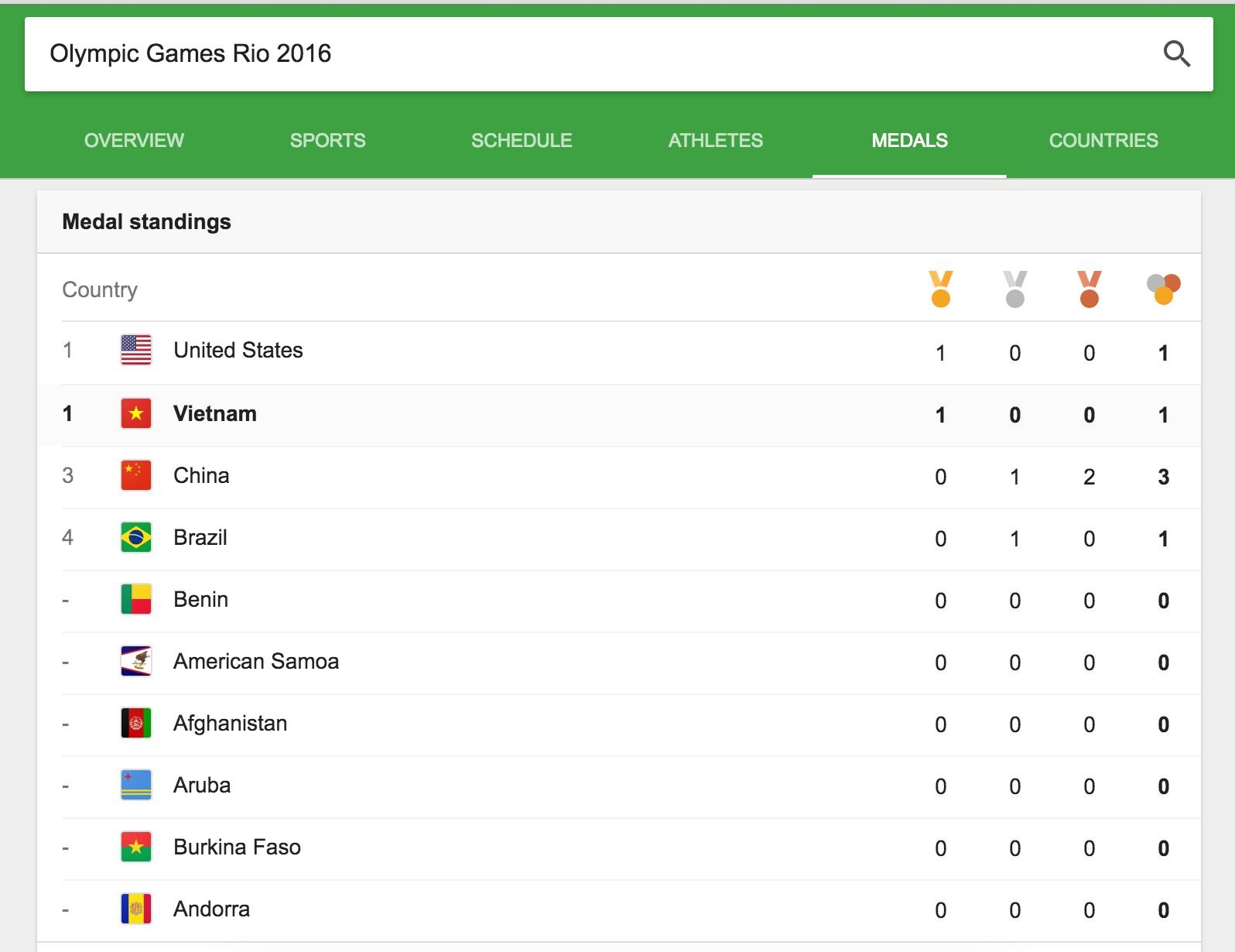Open the COUNTRIES tab

(1103, 140)
